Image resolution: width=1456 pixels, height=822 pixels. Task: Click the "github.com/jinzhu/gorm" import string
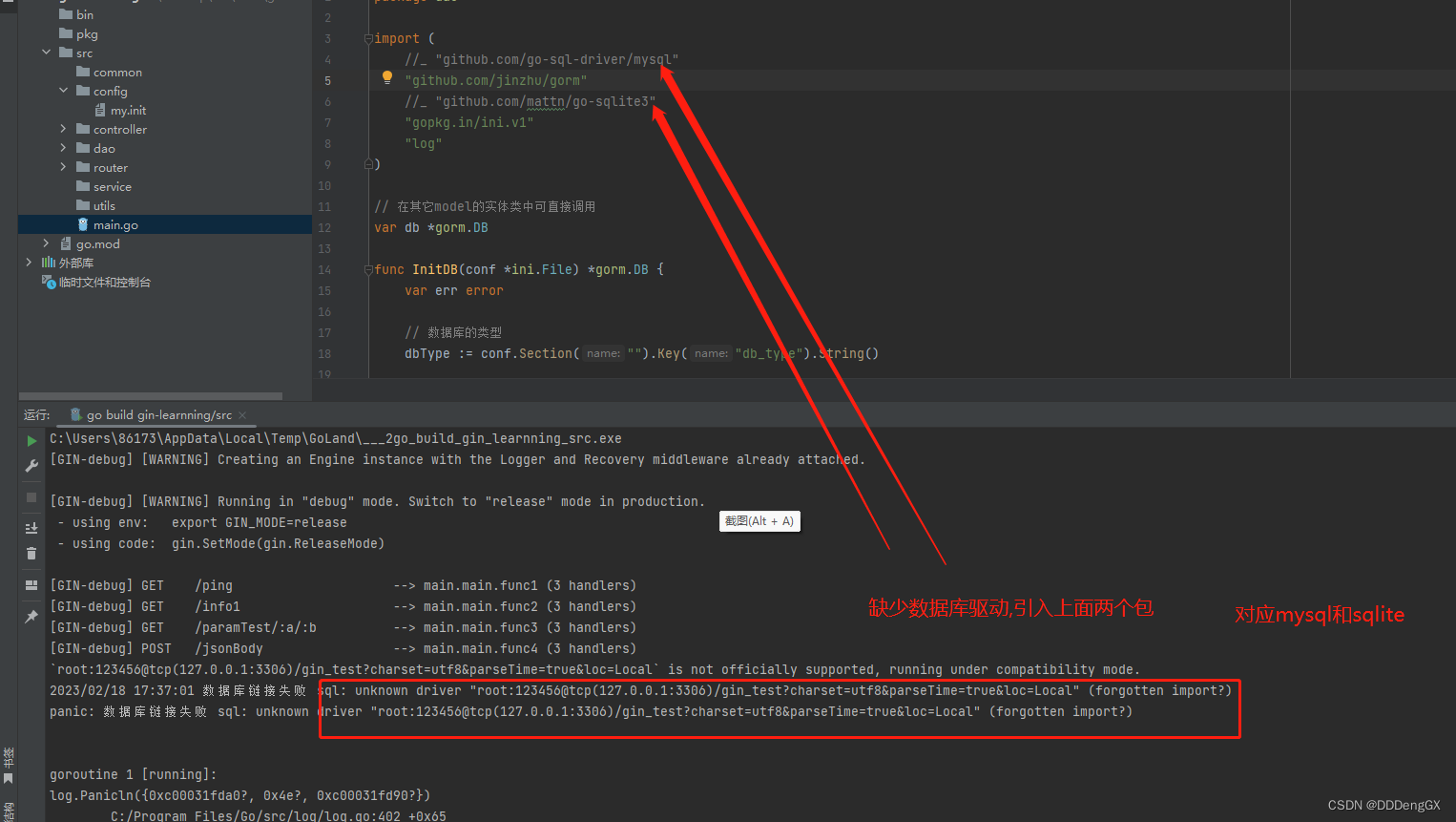click(496, 80)
